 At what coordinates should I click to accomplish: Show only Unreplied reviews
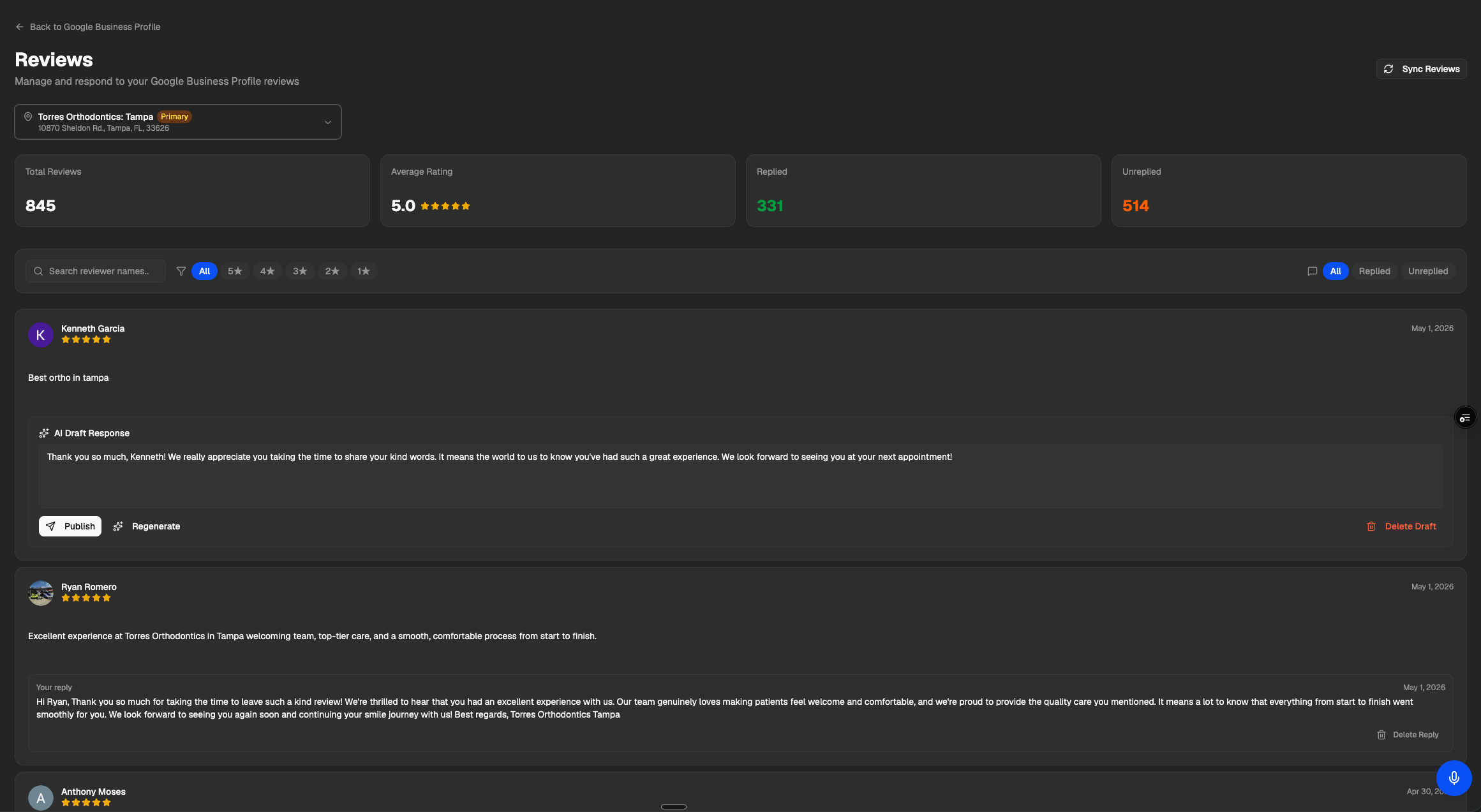[1428, 271]
